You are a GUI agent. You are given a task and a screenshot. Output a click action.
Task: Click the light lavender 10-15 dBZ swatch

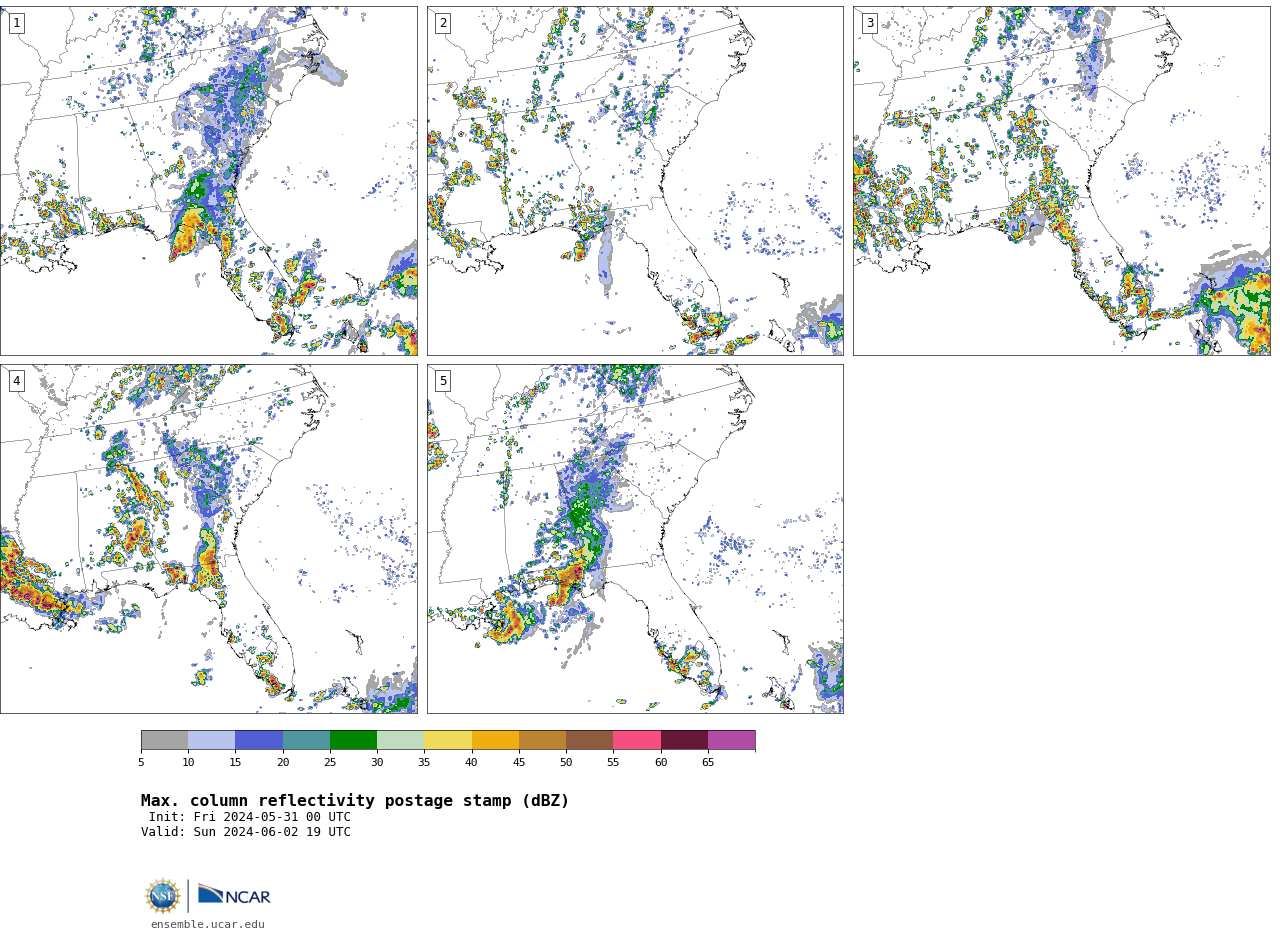[211, 740]
